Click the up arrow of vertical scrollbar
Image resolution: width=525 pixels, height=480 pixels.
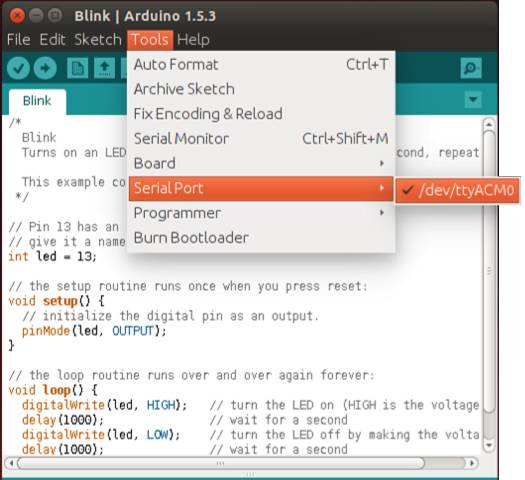489,125
